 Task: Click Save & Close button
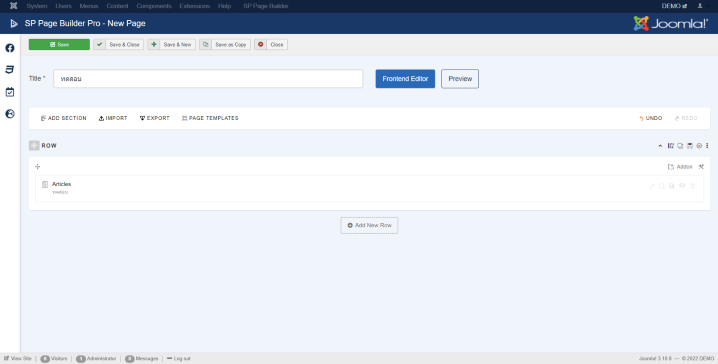coord(119,44)
